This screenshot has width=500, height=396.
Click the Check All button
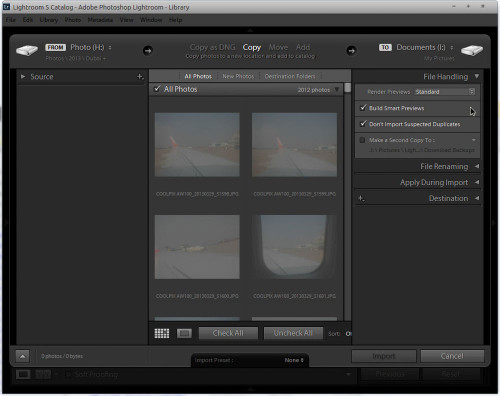(x=228, y=333)
